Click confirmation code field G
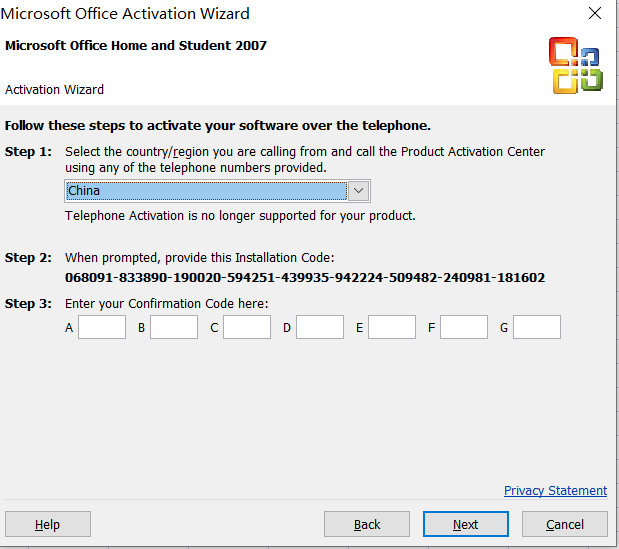This screenshot has width=619, height=549. 537,327
